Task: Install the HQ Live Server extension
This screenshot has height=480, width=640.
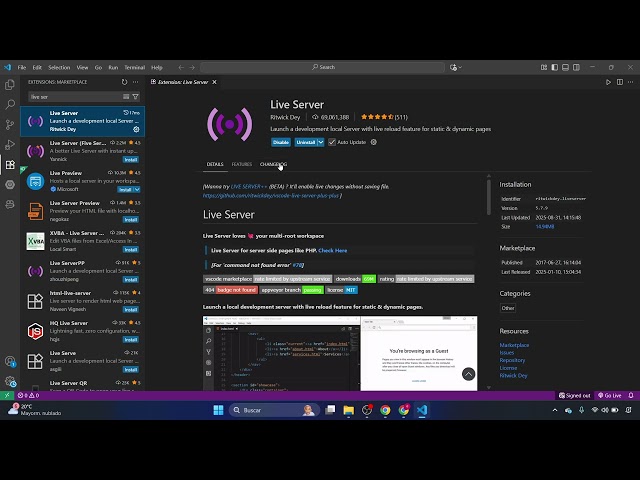Action: click(x=131, y=340)
